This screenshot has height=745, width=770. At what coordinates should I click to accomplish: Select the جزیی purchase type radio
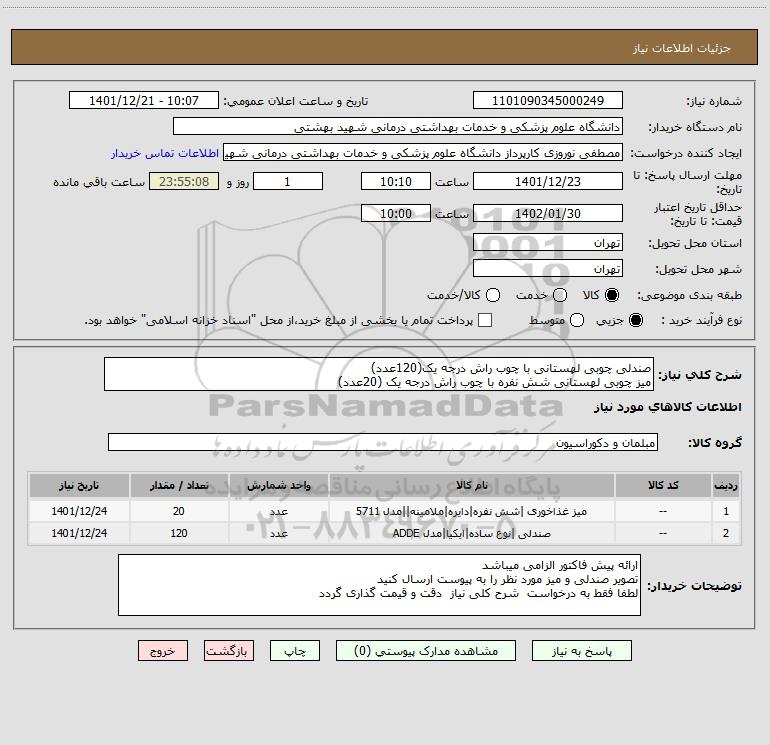[x=635, y=320]
